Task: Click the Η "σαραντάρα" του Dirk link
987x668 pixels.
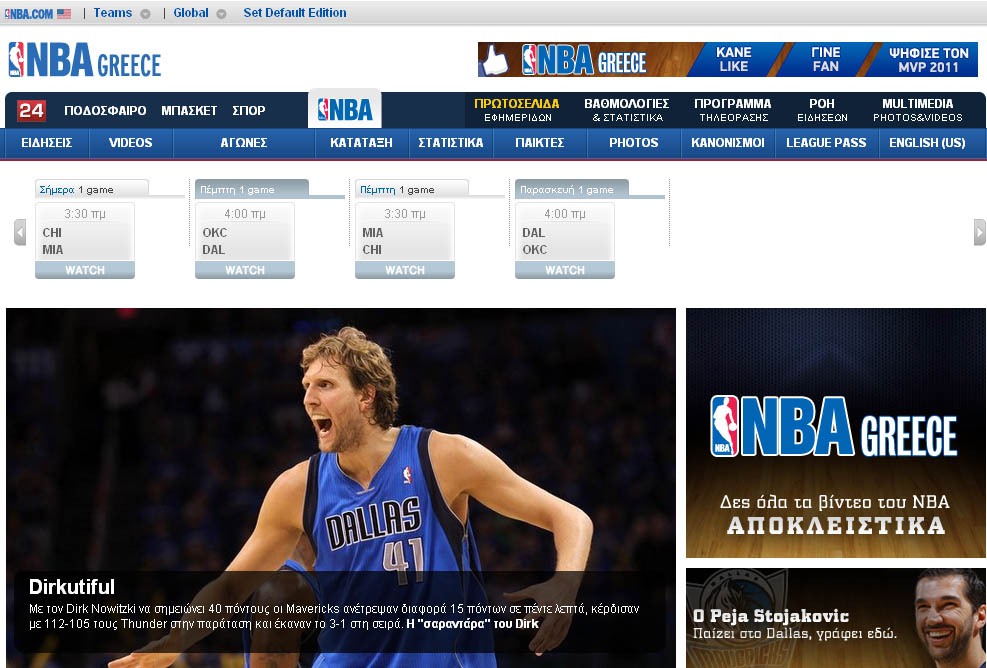Action: [473, 624]
